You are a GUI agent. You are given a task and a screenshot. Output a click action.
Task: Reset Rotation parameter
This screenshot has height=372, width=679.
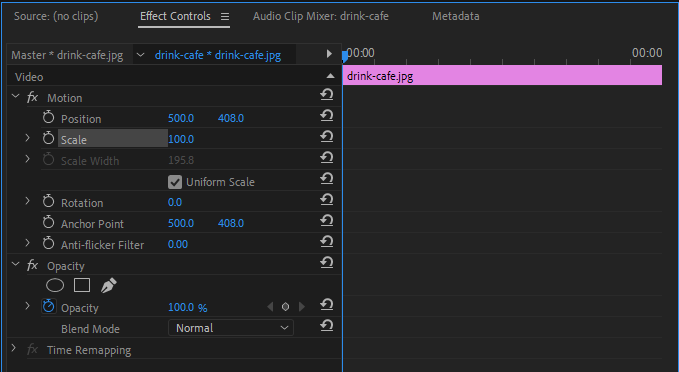pyautogui.click(x=327, y=199)
